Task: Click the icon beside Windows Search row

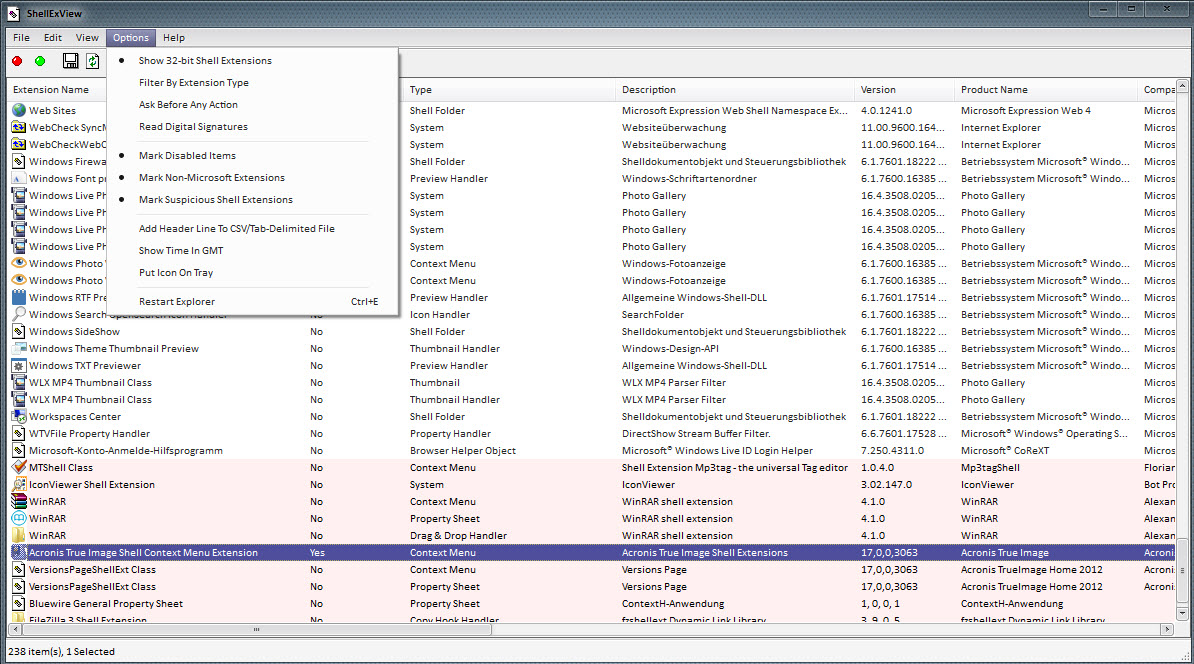Action: (19, 314)
